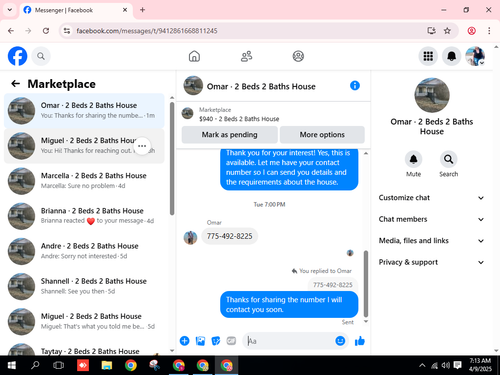Open the Friends icon in top navigation

click(246, 56)
